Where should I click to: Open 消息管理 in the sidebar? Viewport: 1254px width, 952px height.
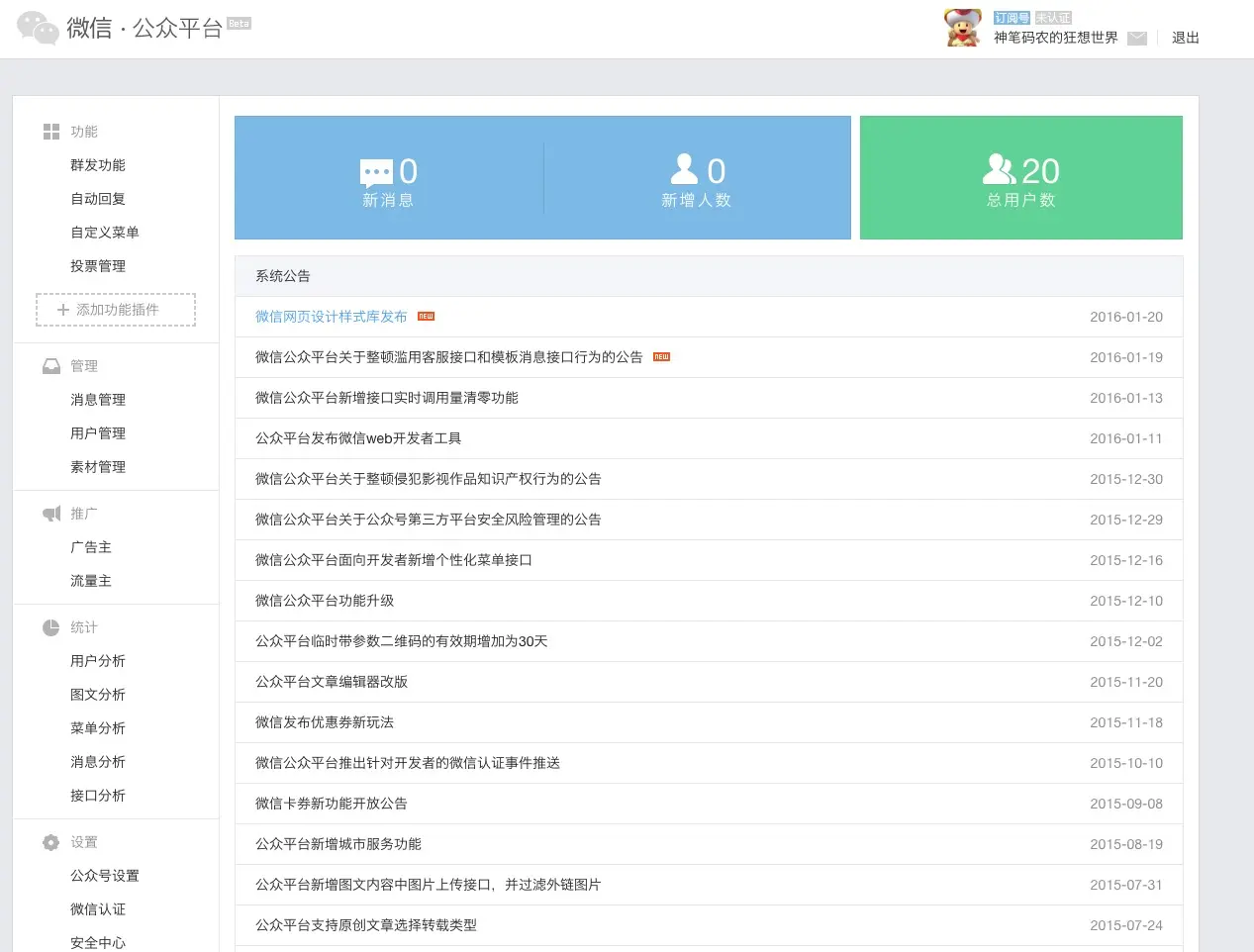(x=98, y=400)
